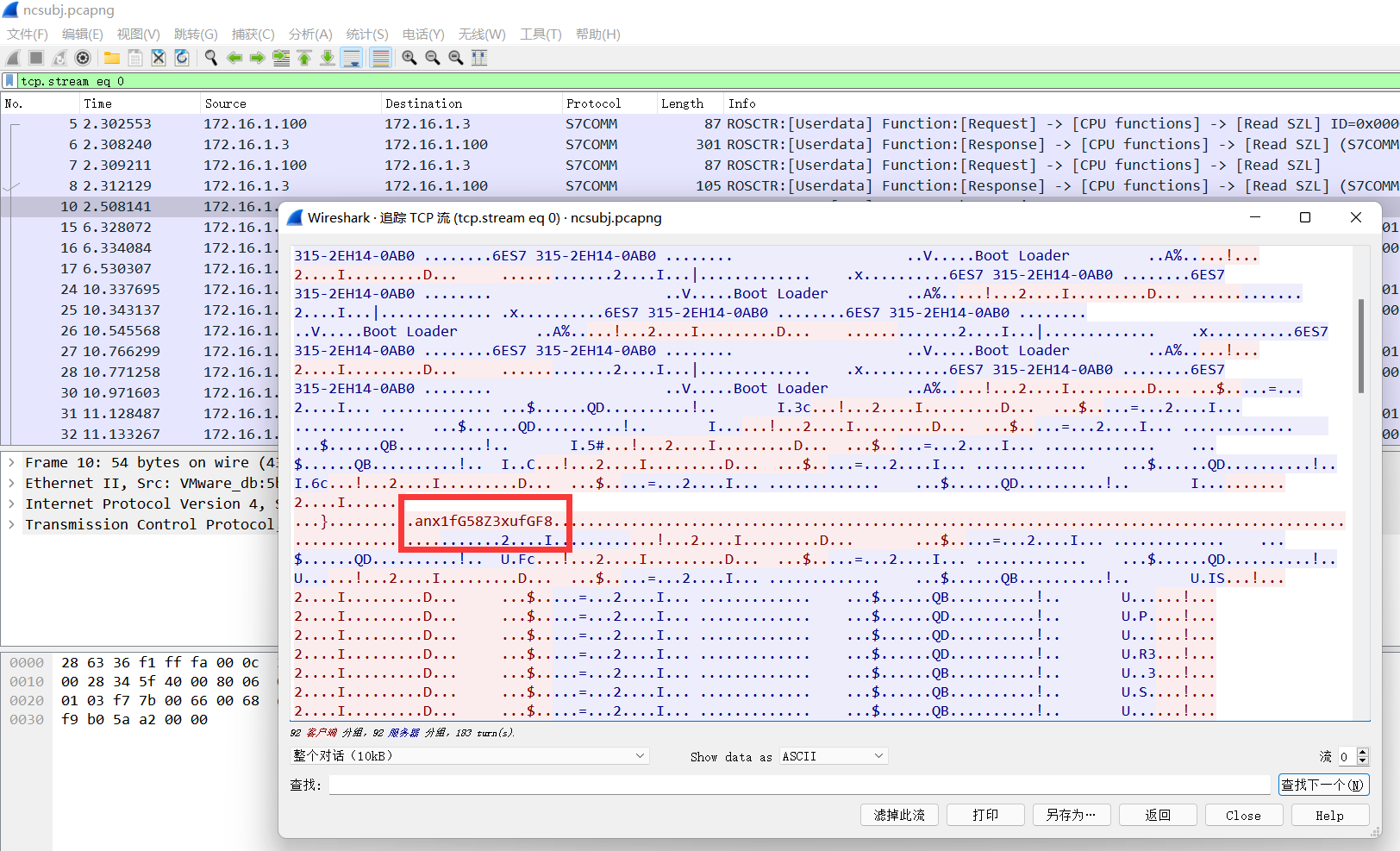This screenshot has height=851, width=1400.
Task: Jump to last packet icon
Action: pyautogui.click(x=328, y=58)
